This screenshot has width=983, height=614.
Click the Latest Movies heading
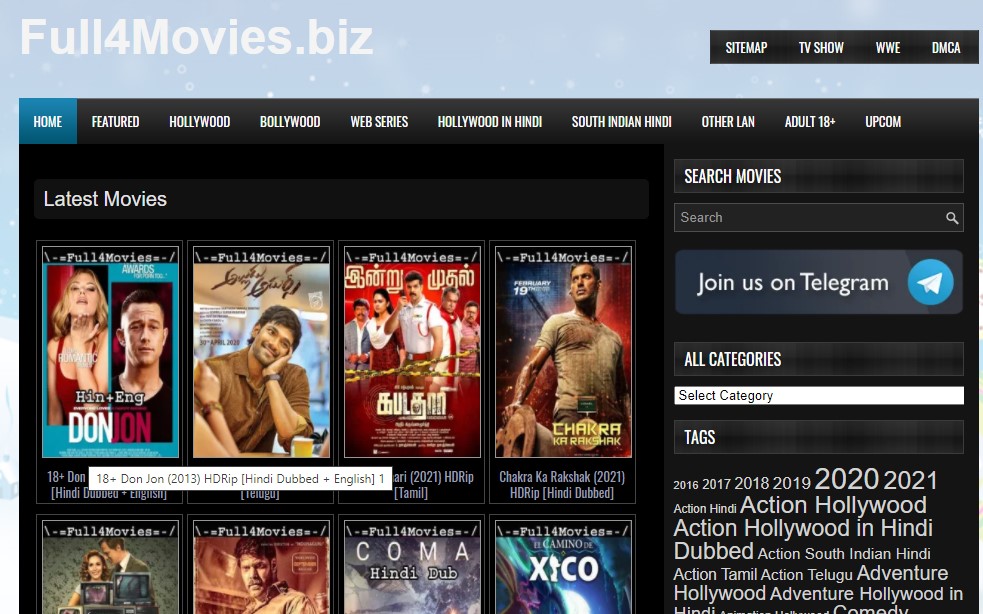pos(105,199)
